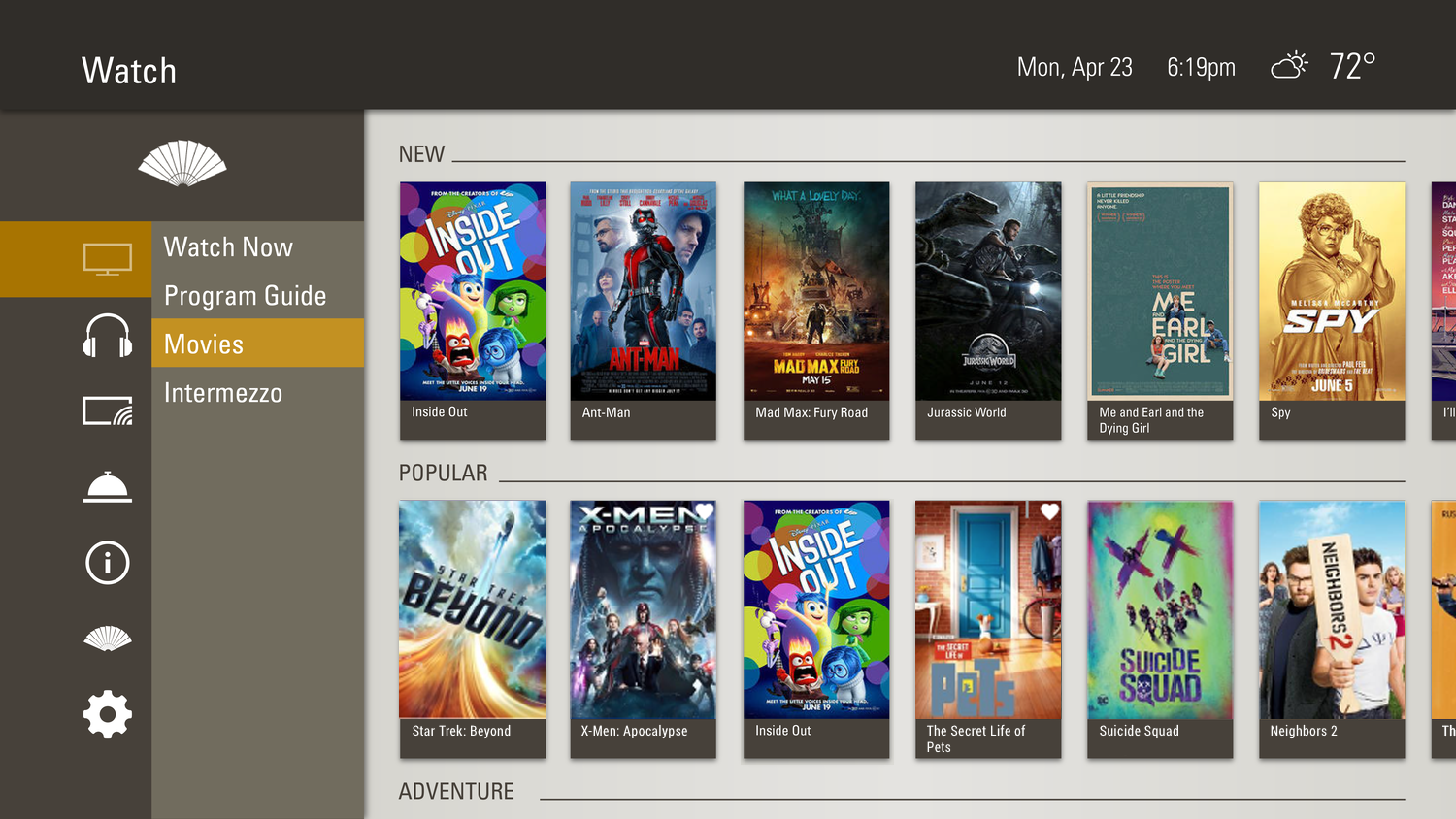The image size is (1456, 819).
Task: Click the ADVENTURE section heading
Action: point(456,791)
